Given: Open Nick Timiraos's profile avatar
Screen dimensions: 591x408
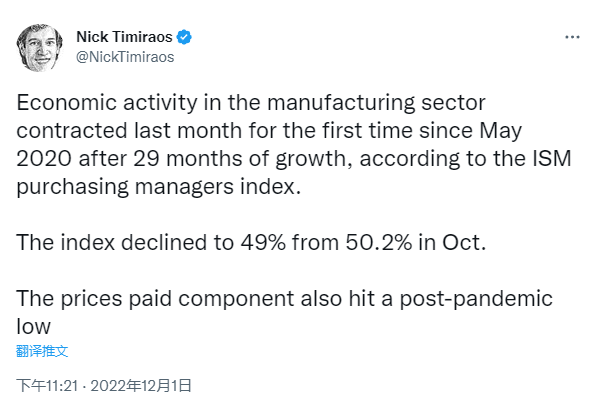Looking at the screenshot, I should point(40,47).
